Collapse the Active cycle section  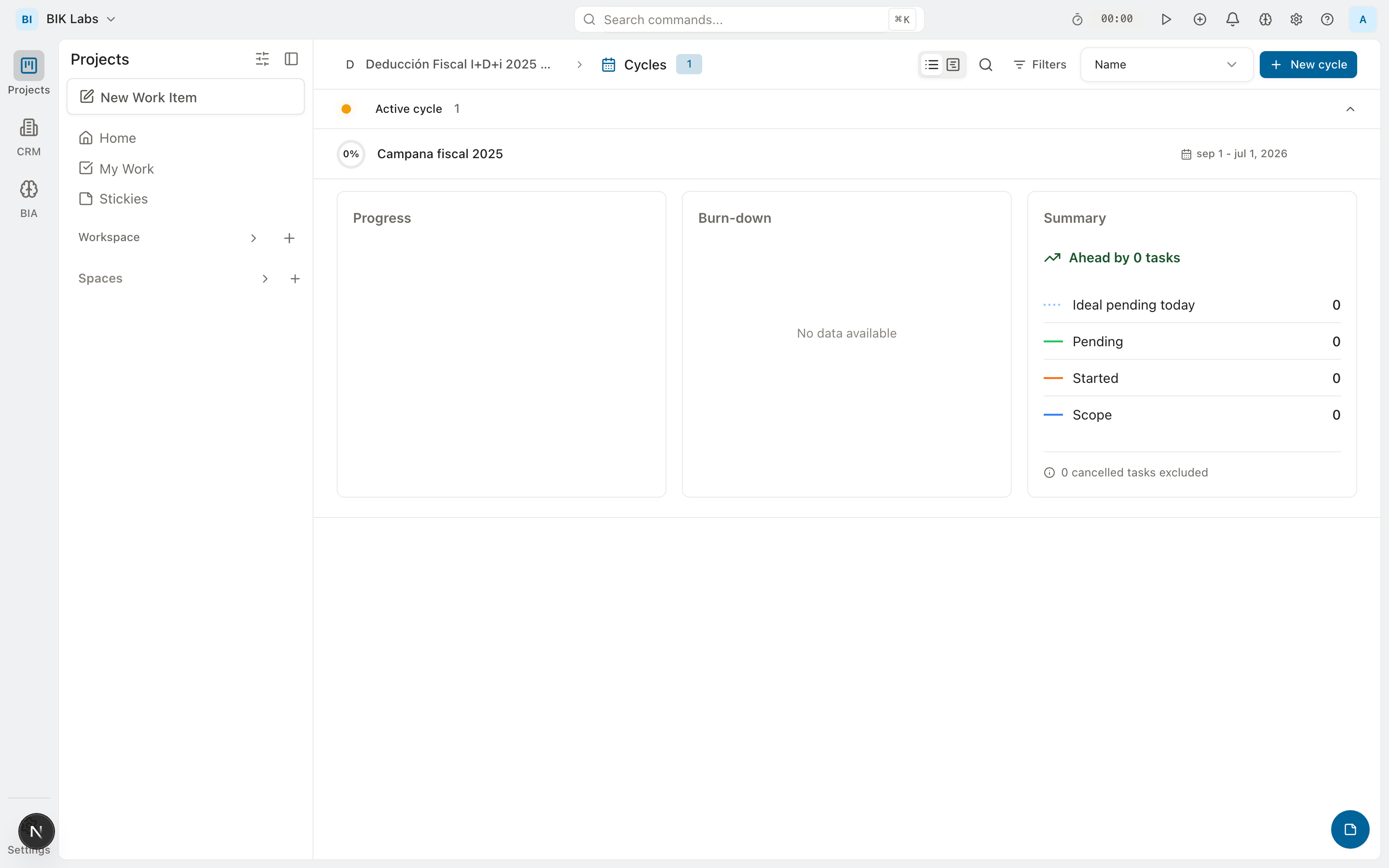pyautogui.click(x=1350, y=109)
